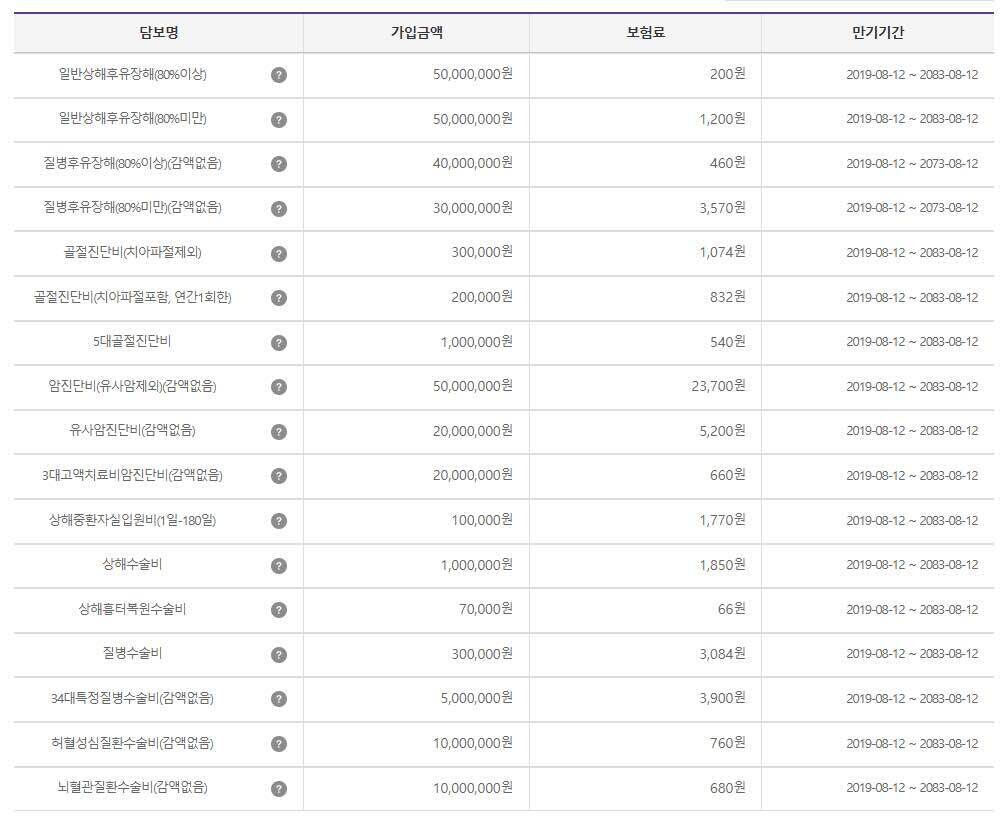Viewport: 1004px width, 819px height.
Task: Click question mark beside 뇌혈관질환수술비(감액없음)
Action: pos(279,788)
